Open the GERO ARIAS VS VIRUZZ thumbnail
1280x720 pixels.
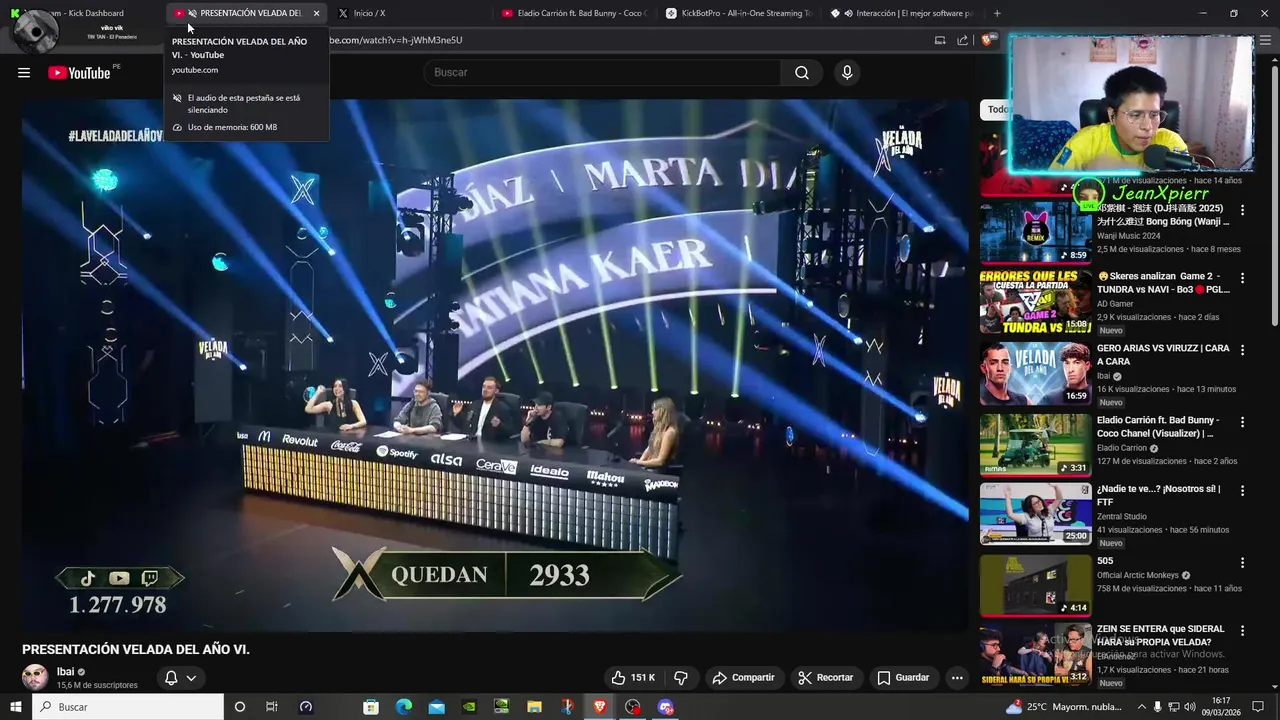(1035, 374)
